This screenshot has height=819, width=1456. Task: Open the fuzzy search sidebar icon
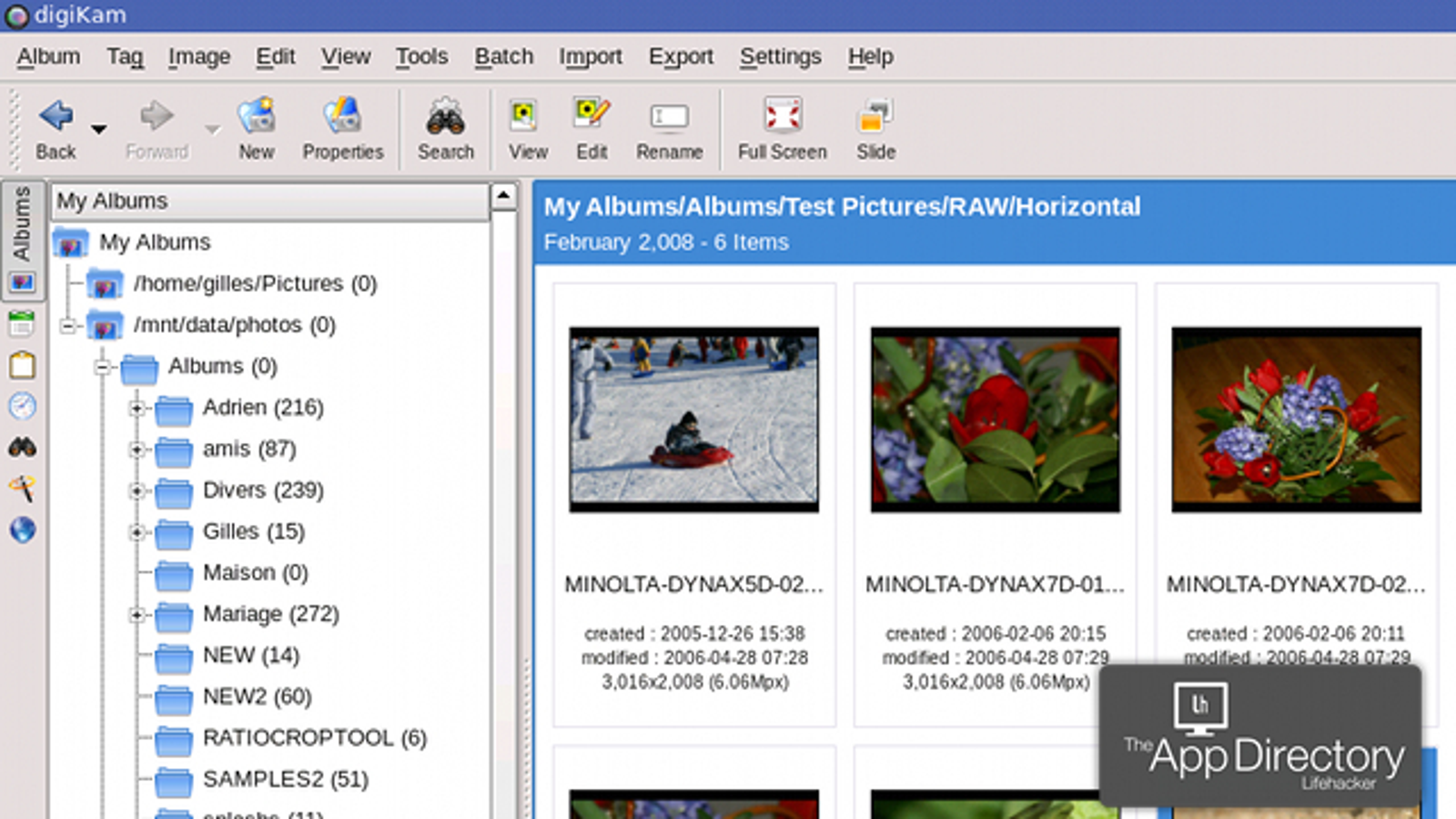pyautogui.click(x=22, y=489)
